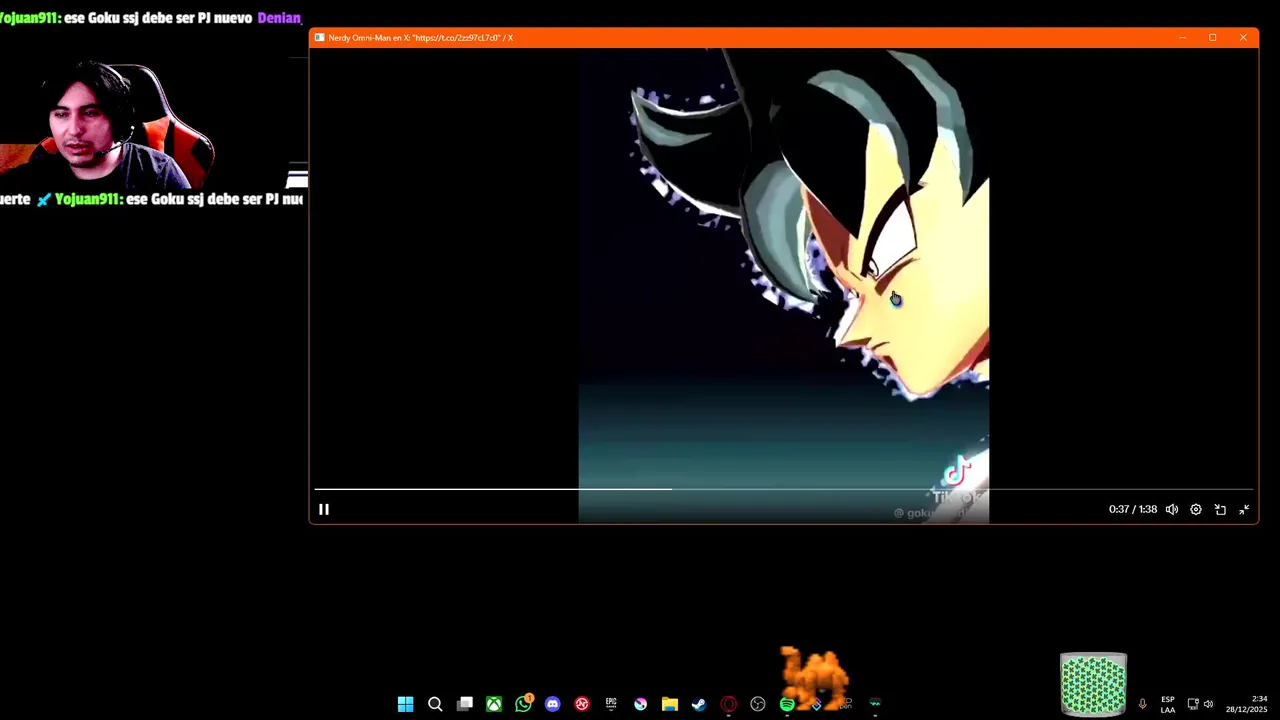
Task: Open Task View from the taskbar
Action: pos(465,704)
